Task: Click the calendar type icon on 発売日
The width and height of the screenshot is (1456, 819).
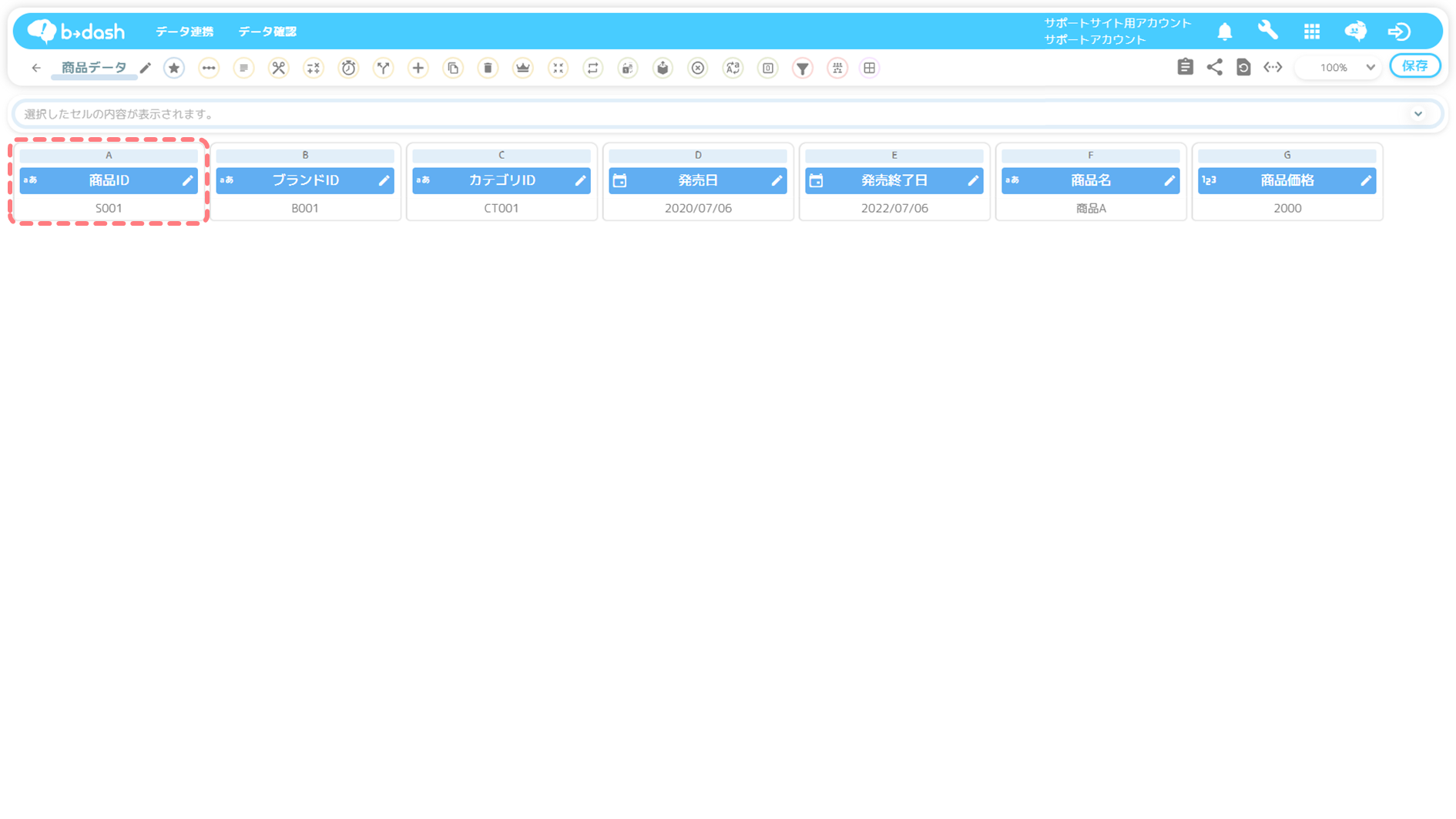Action: [x=620, y=180]
